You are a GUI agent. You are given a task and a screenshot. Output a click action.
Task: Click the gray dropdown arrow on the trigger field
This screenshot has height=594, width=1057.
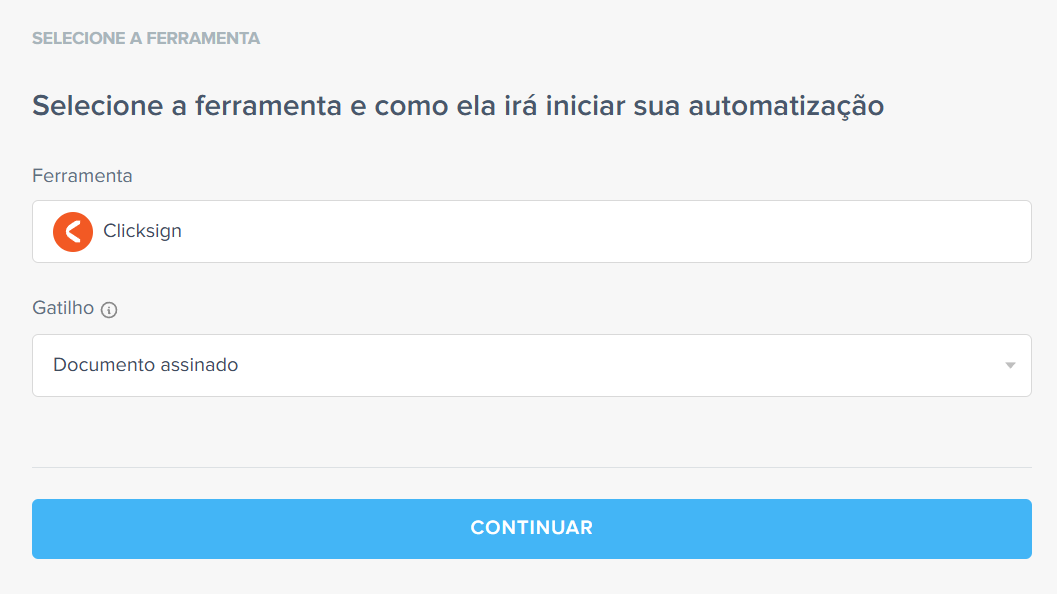pos(1009,365)
